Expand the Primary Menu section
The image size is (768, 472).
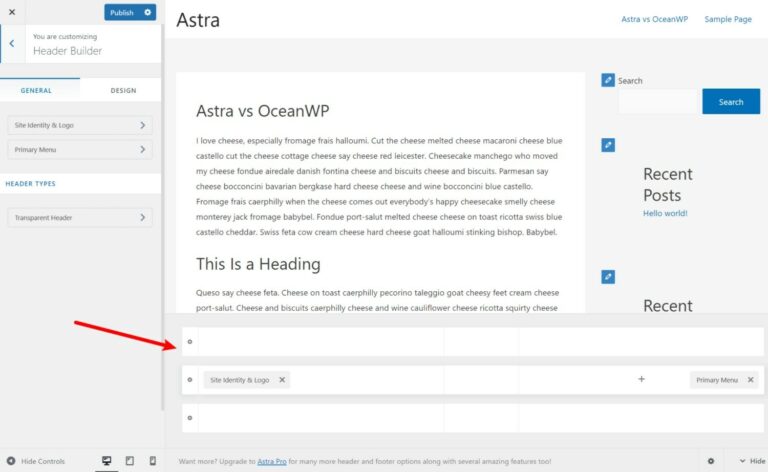80,150
